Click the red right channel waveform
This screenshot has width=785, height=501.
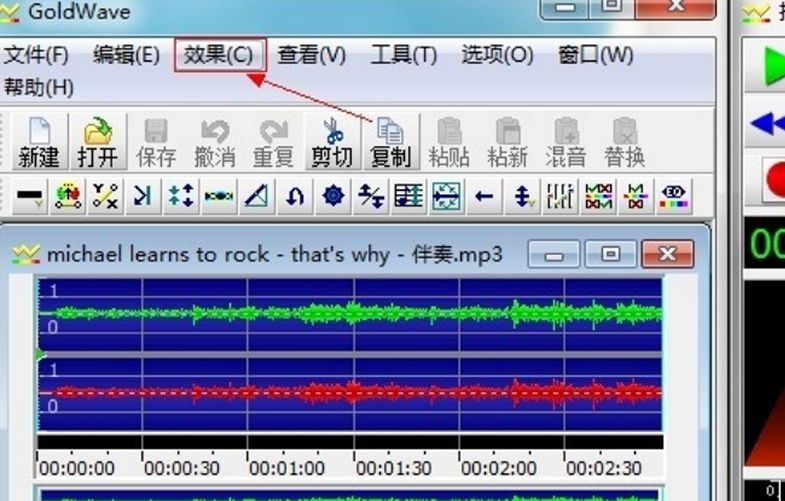pyautogui.click(x=350, y=393)
